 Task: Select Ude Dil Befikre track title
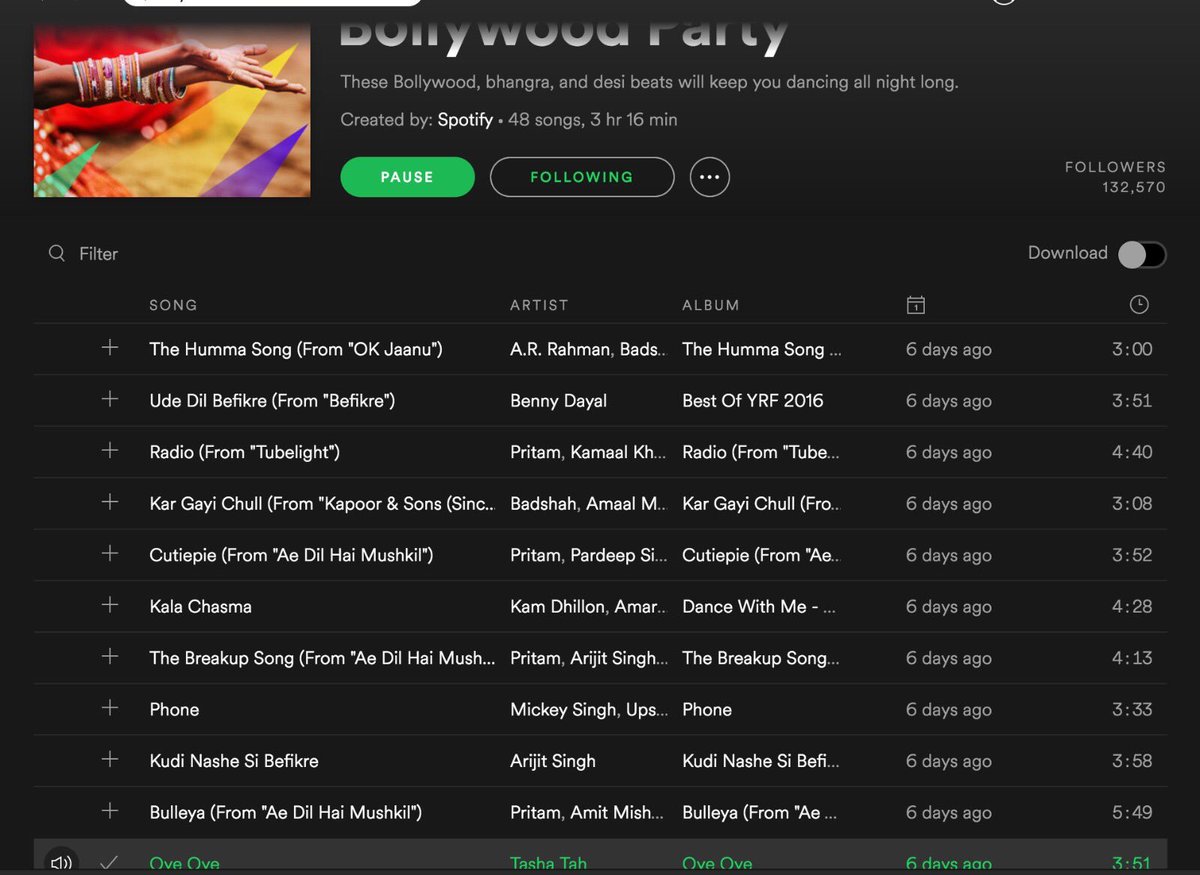272,401
